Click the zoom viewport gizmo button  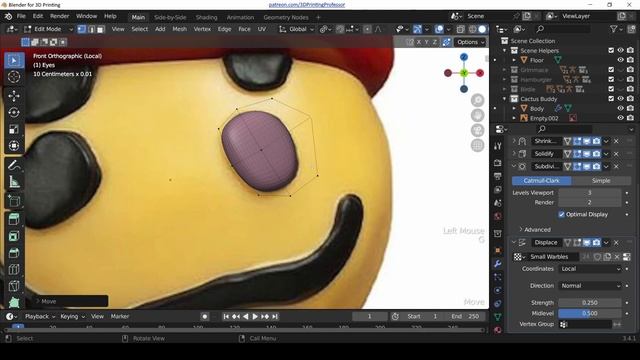tap(477, 100)
